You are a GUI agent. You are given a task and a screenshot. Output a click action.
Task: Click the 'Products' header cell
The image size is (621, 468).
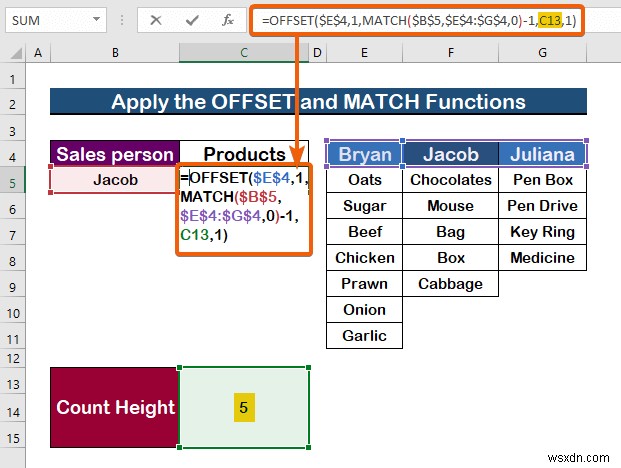tap(244, 154)
